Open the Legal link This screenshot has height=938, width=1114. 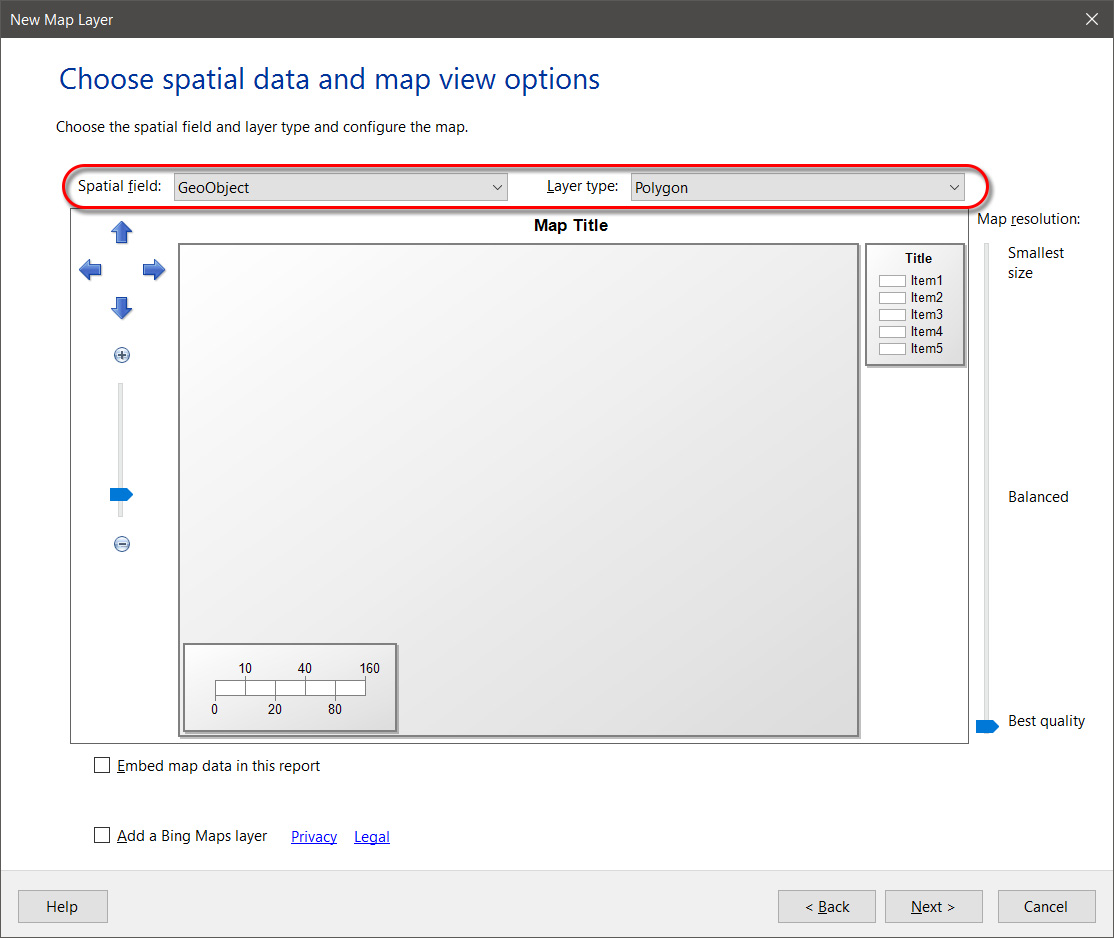(372, 837)
